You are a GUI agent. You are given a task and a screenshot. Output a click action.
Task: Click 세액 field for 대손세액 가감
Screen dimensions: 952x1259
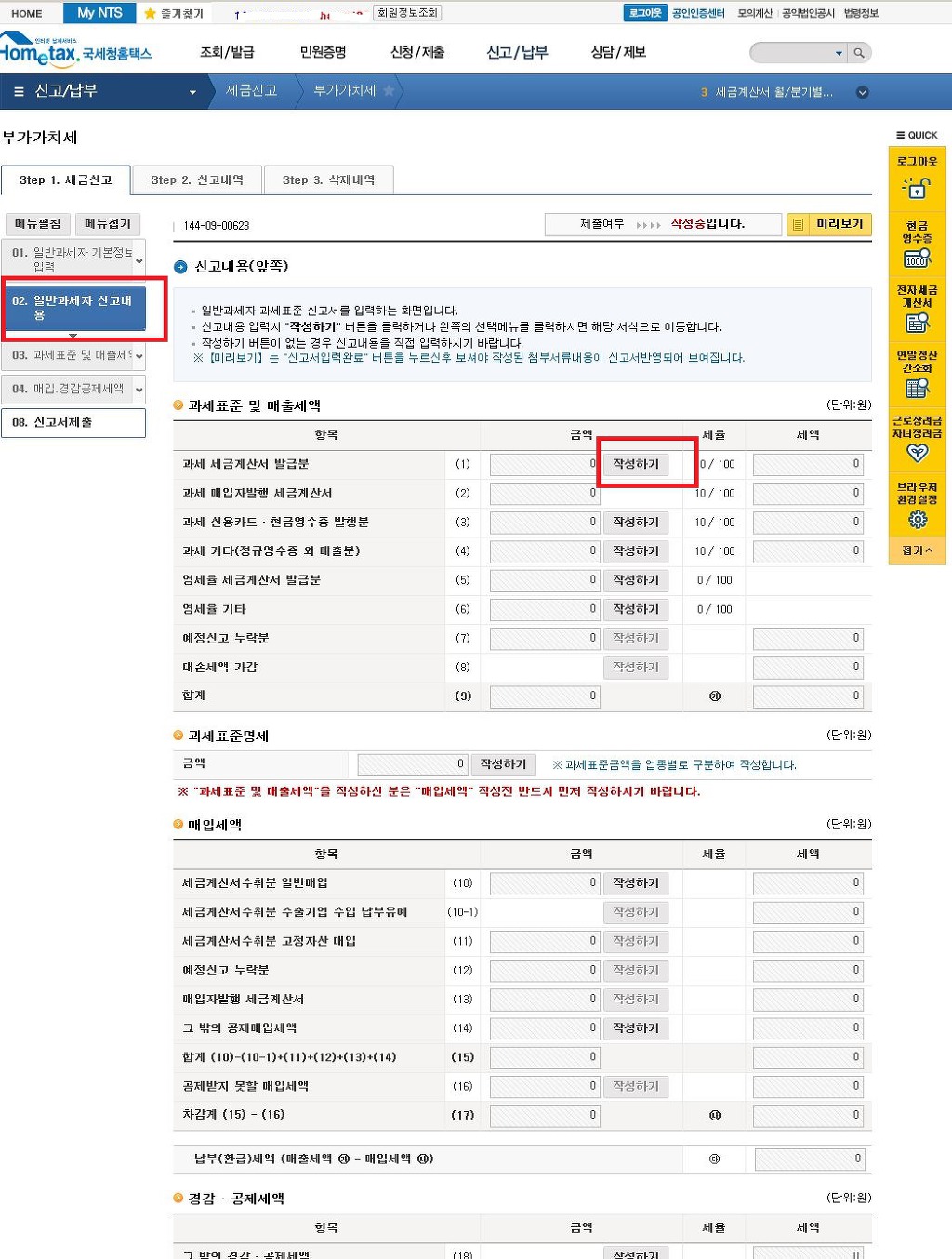(x=808, y=668)
